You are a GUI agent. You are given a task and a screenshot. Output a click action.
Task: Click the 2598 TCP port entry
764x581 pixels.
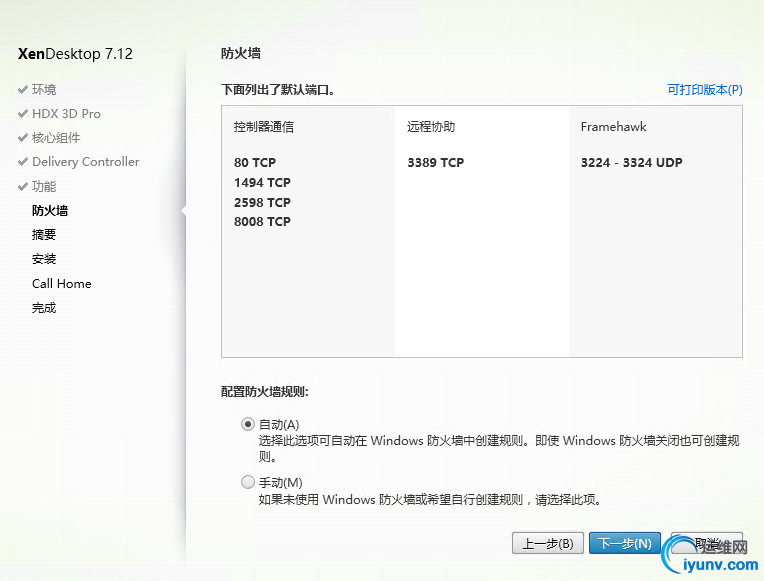[x=262, y=202]
